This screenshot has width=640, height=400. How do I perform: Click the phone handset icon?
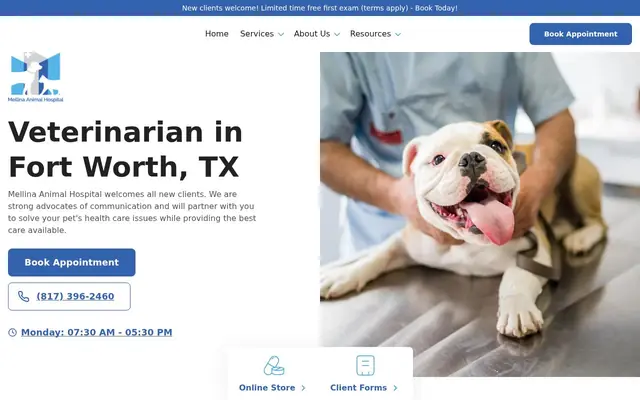point(24,296)
